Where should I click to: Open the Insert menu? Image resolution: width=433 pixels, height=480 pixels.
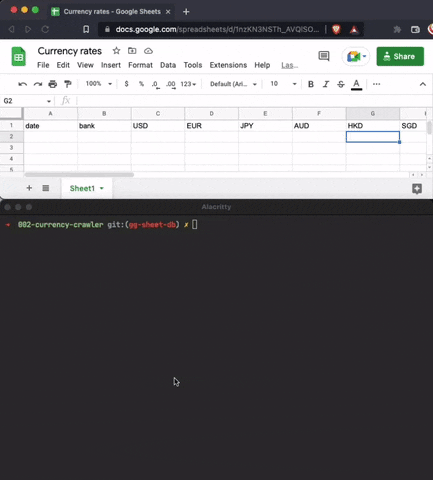click(x=111, y=65)
